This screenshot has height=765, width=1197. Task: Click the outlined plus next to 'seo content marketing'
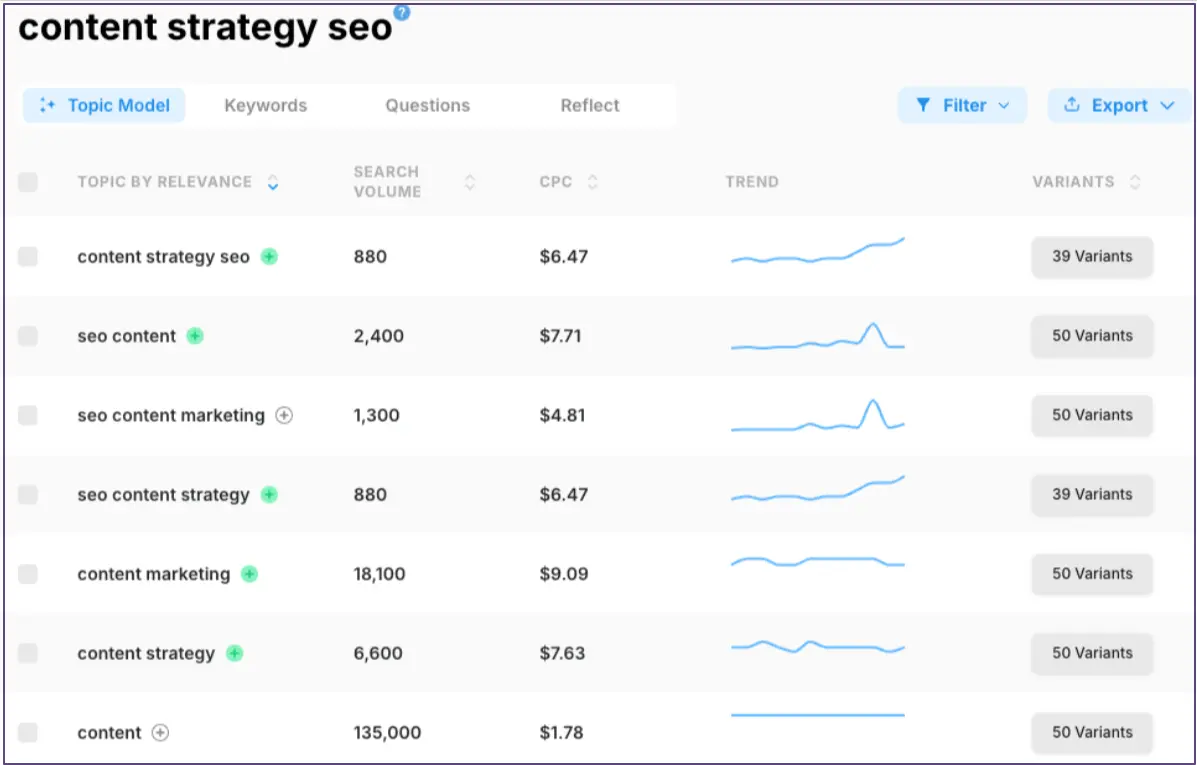(x=283, y=415)
